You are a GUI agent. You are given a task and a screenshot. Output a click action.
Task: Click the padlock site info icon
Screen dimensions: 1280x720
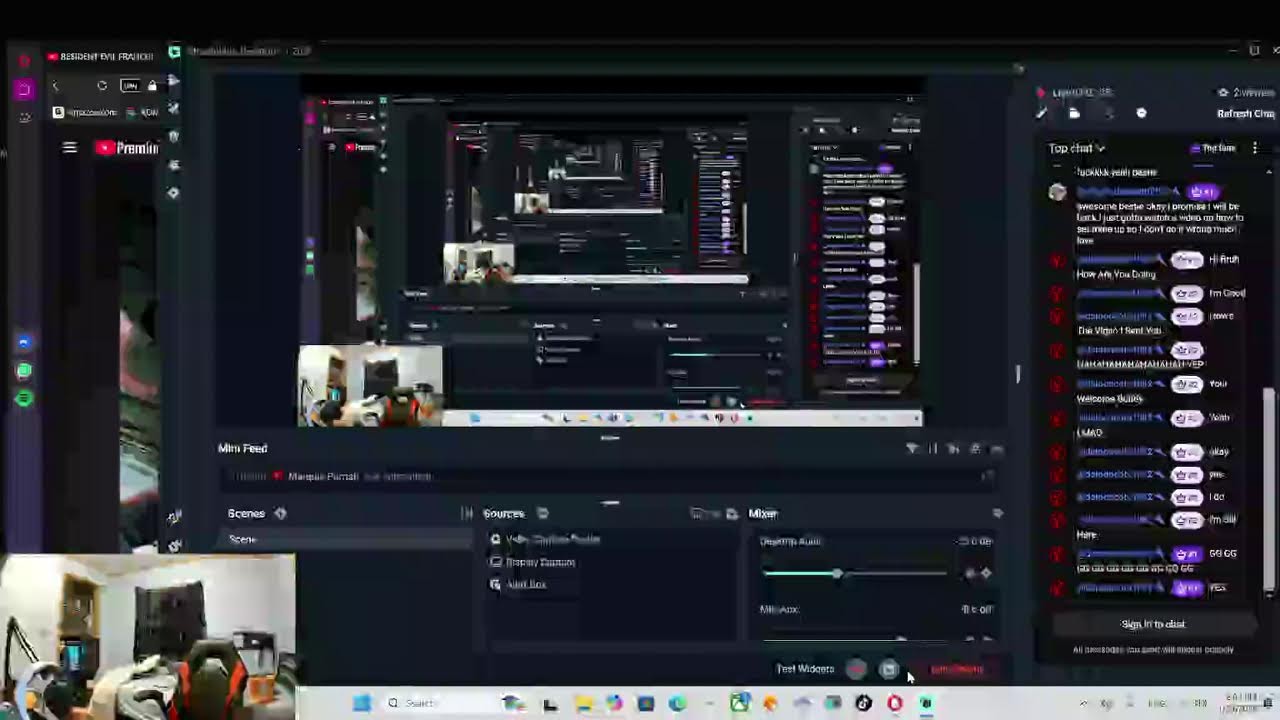(152, 87)
